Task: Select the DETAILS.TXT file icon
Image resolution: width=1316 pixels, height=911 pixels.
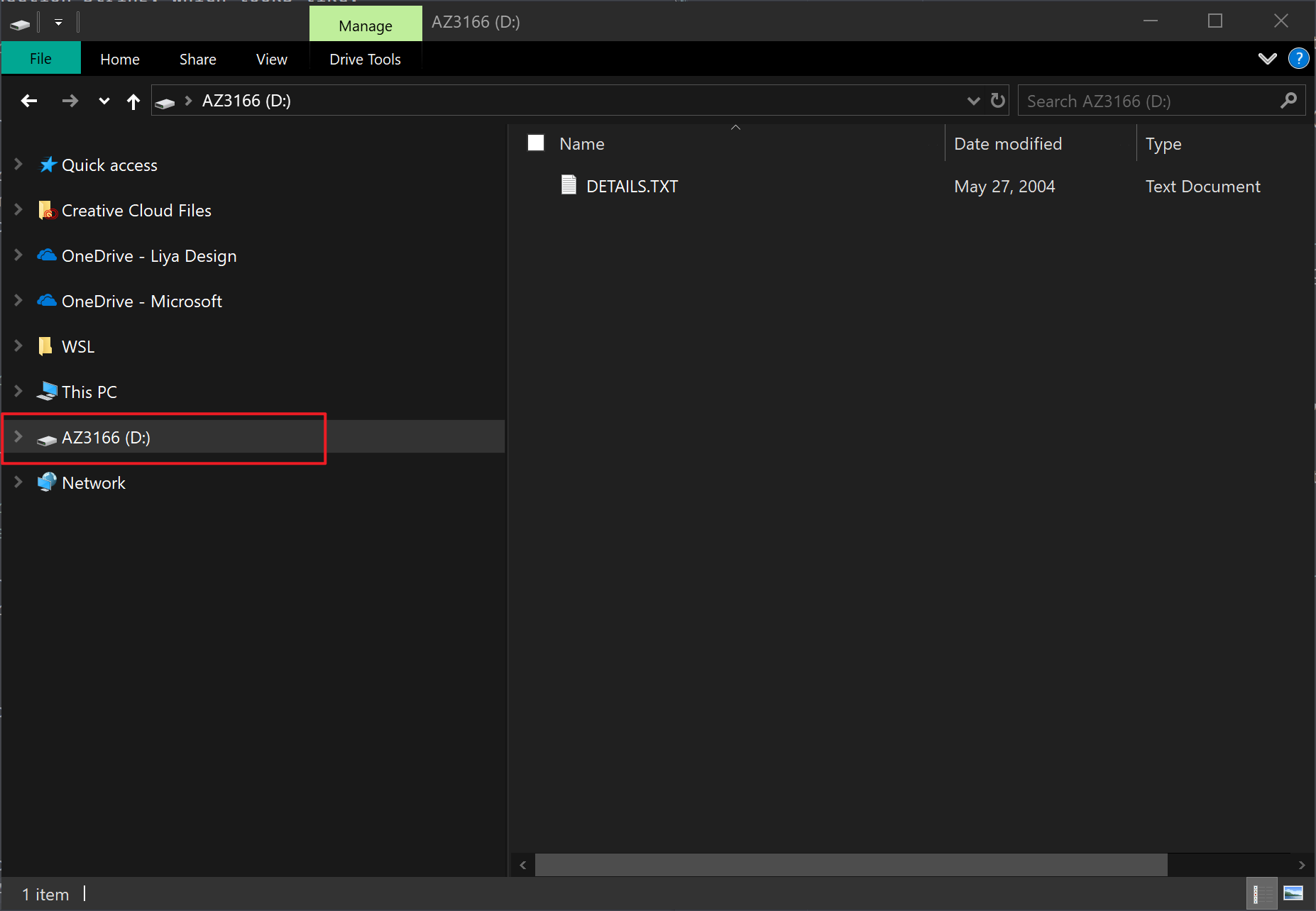Action: pyautogui.click(x=569, y=185)
